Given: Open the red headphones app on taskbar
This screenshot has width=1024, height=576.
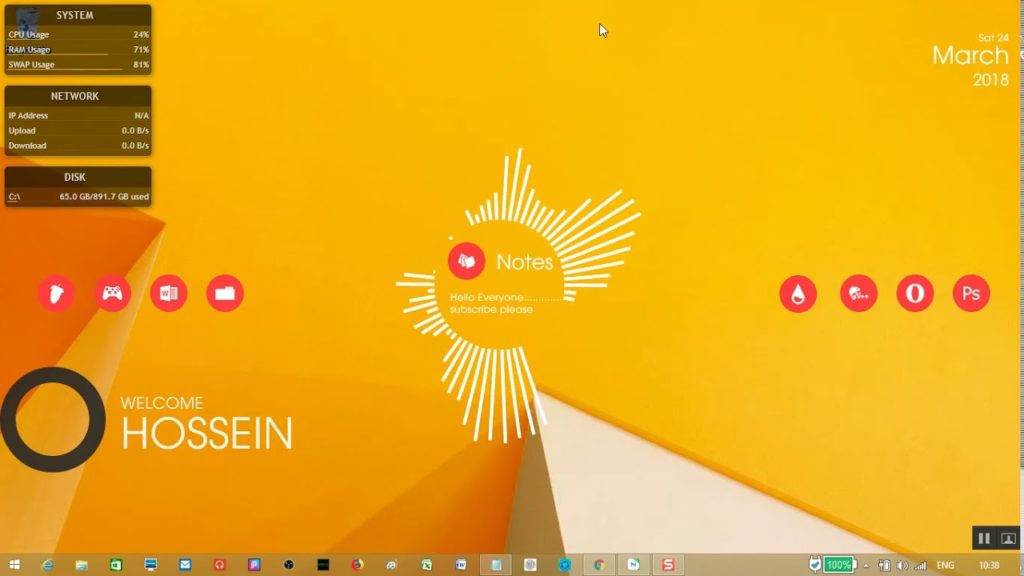Looking at the screenshot, I should pyautogui.click(x=219, y=565).
